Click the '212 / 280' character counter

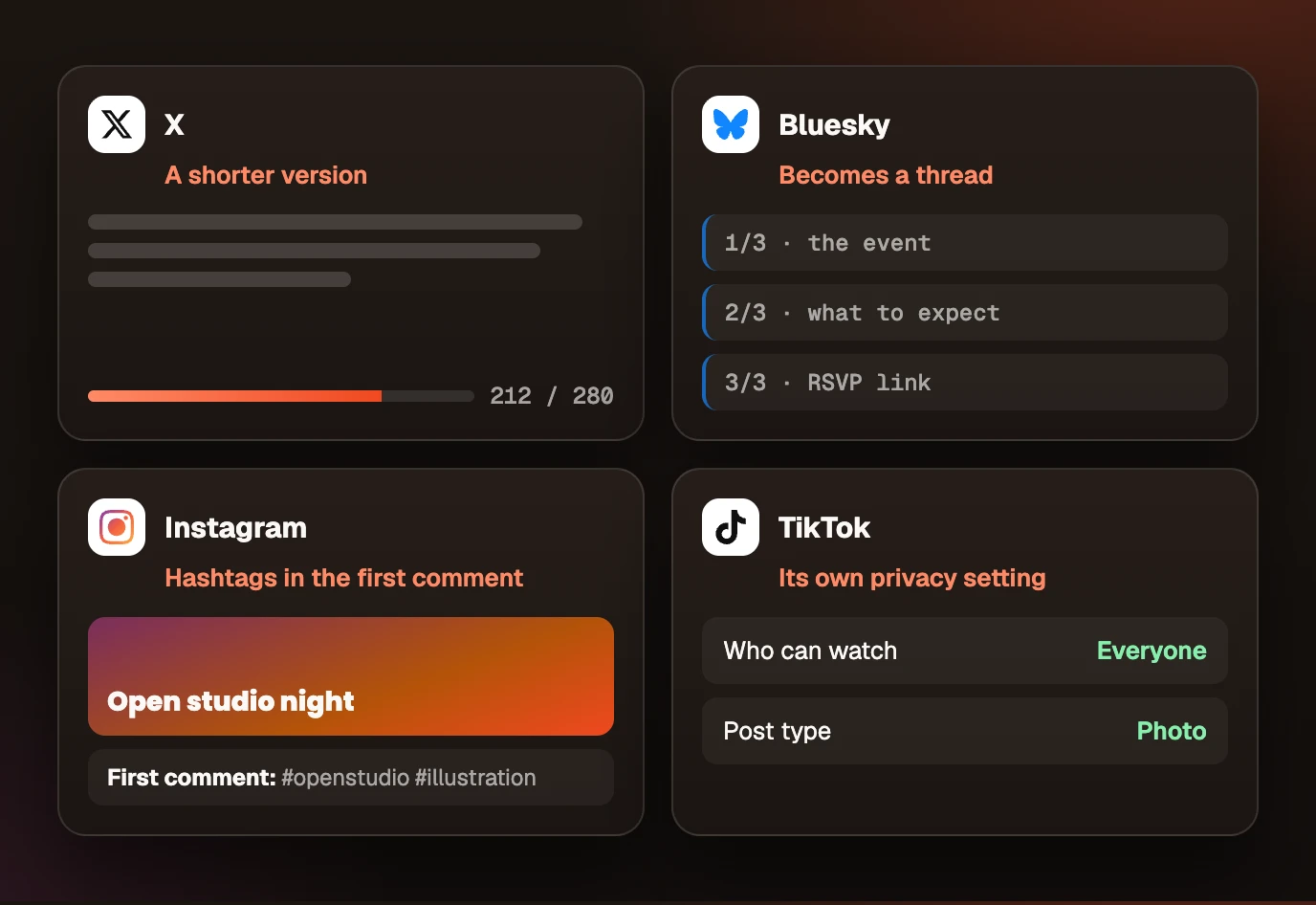tap(552, 396)
